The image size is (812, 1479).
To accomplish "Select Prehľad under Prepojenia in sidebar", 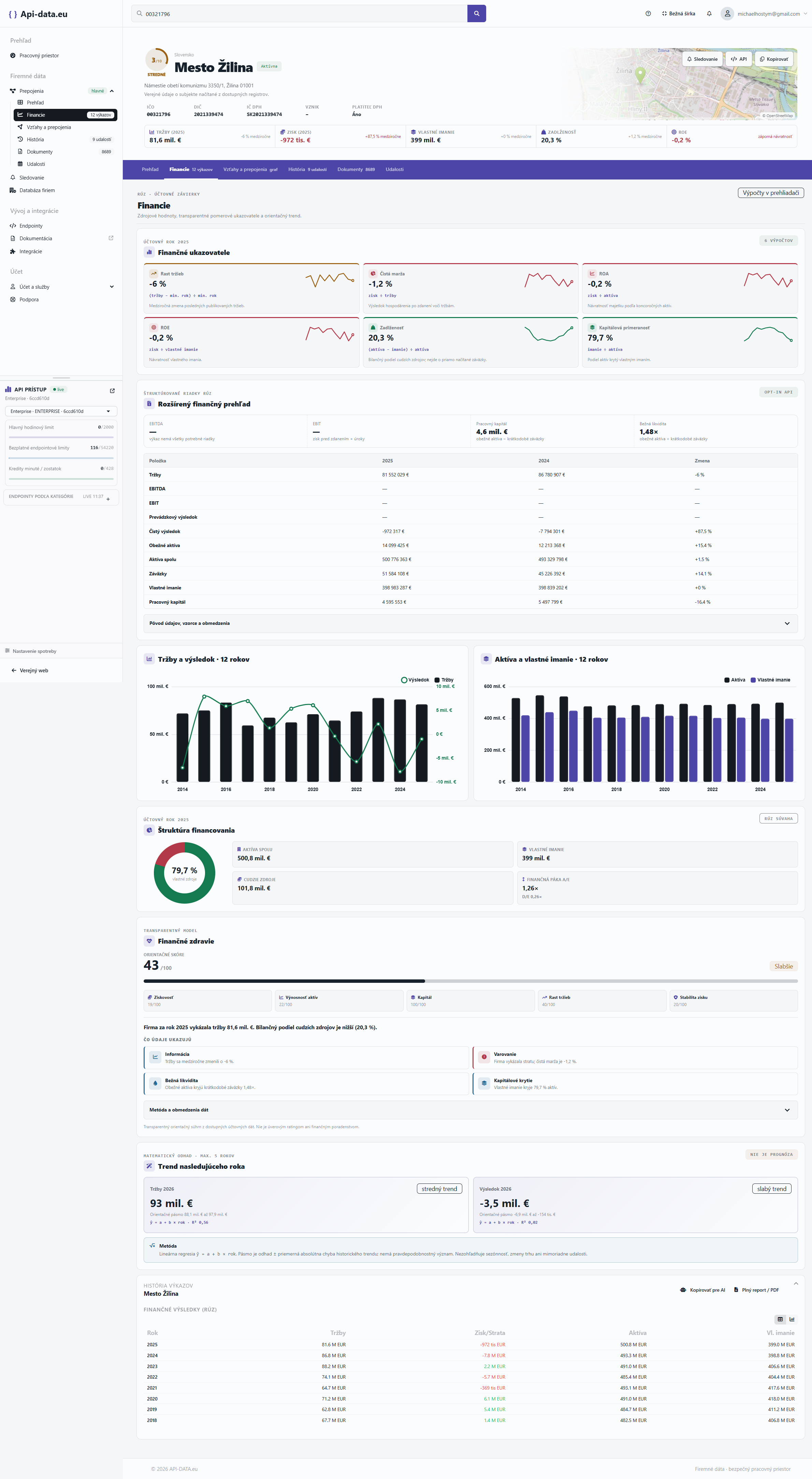I will (x=66, y=103).
